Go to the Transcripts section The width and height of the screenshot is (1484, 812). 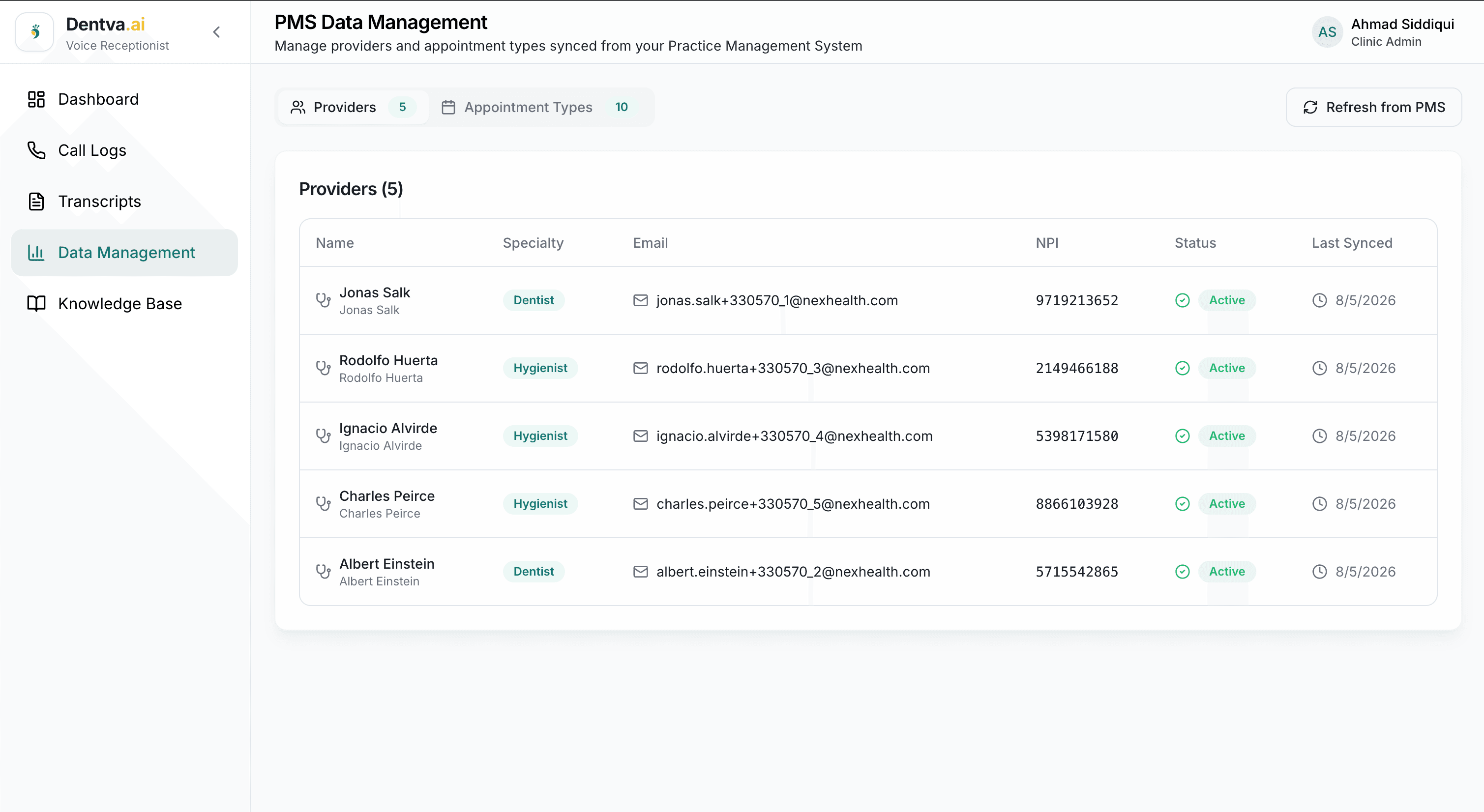124,201
